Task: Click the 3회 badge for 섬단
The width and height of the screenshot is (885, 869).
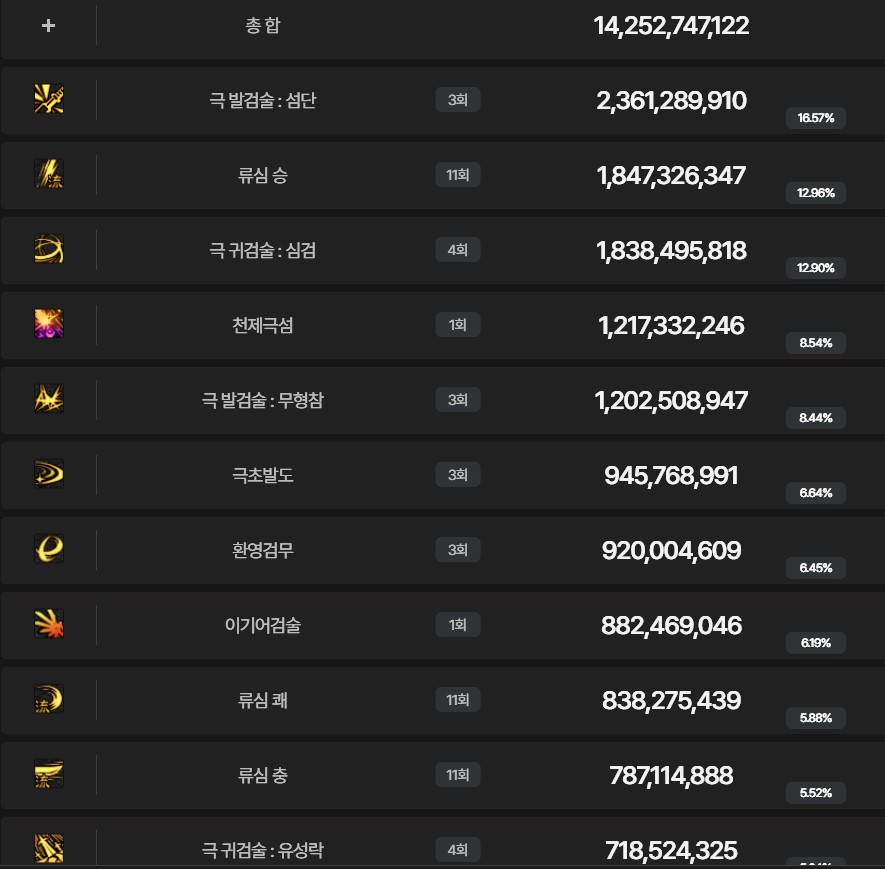Action: (x=458, y=100)
